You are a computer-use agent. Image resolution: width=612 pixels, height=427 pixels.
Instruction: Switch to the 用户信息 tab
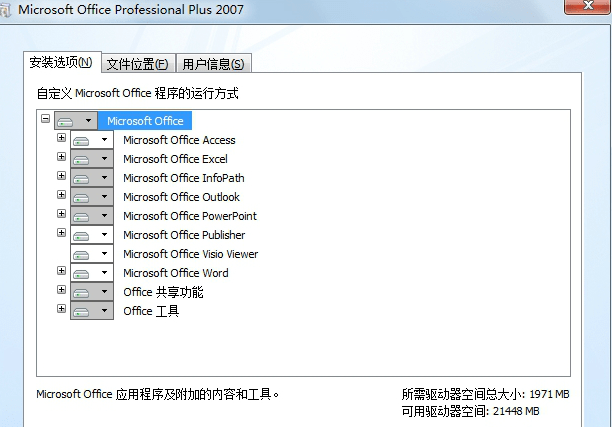[x=214, y=63]
